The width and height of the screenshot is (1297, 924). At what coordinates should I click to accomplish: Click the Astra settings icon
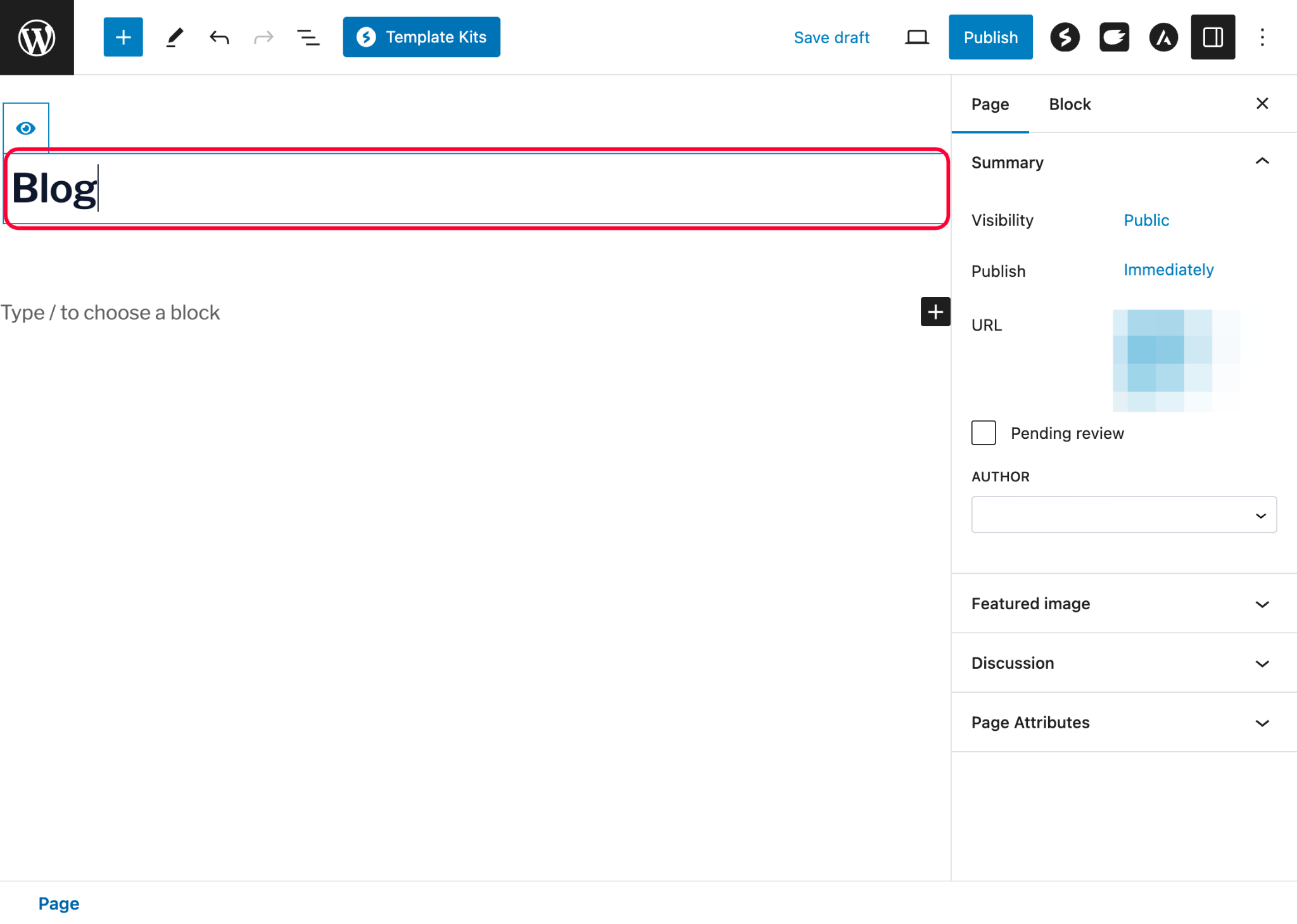[1163, 37]
